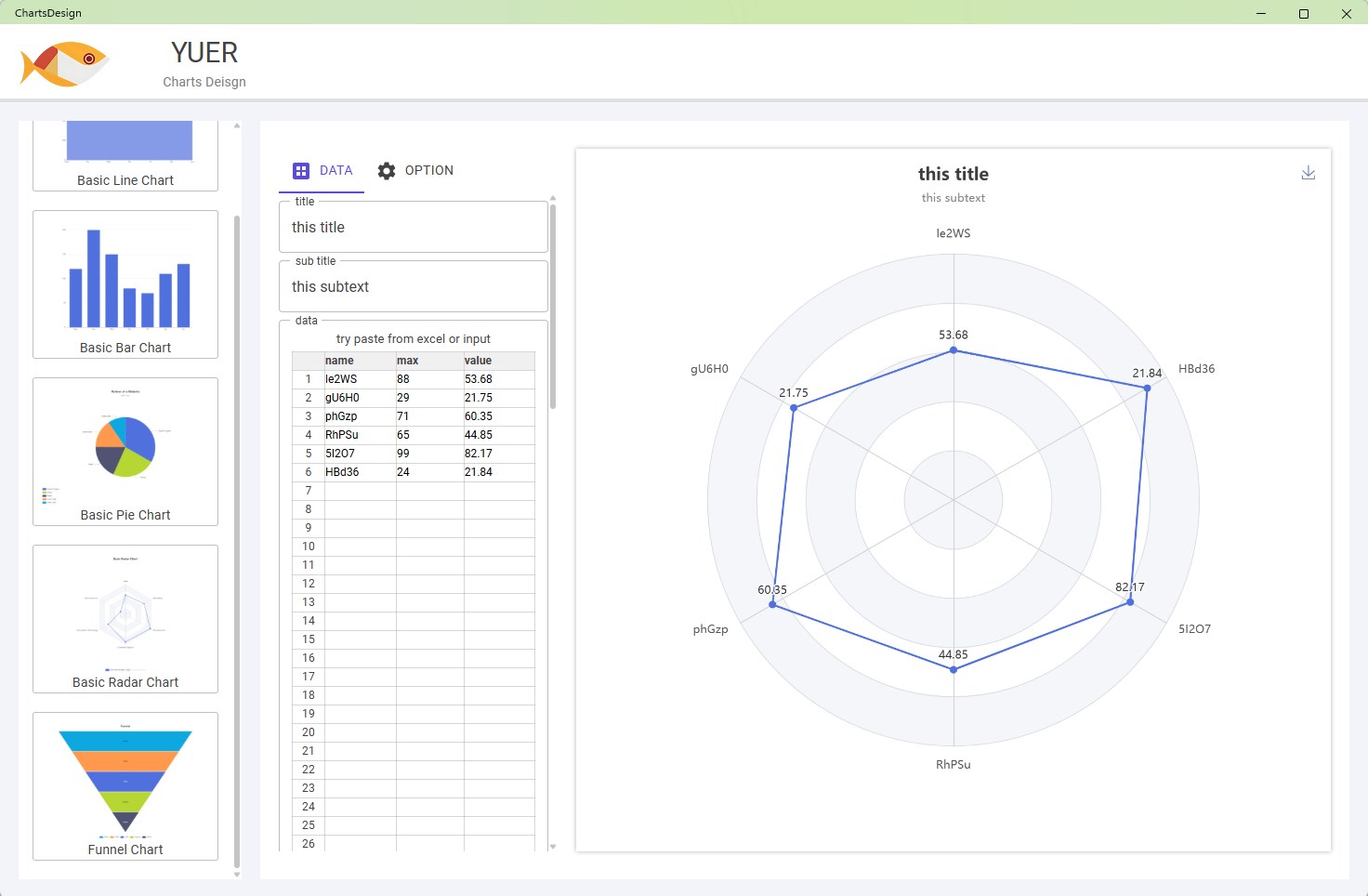Image resolution: width=1368 pixels, height=896 pixels.
Task: Maximize the ChartsDesign window
Action: pyautogui.click(x=1304, y=13)
